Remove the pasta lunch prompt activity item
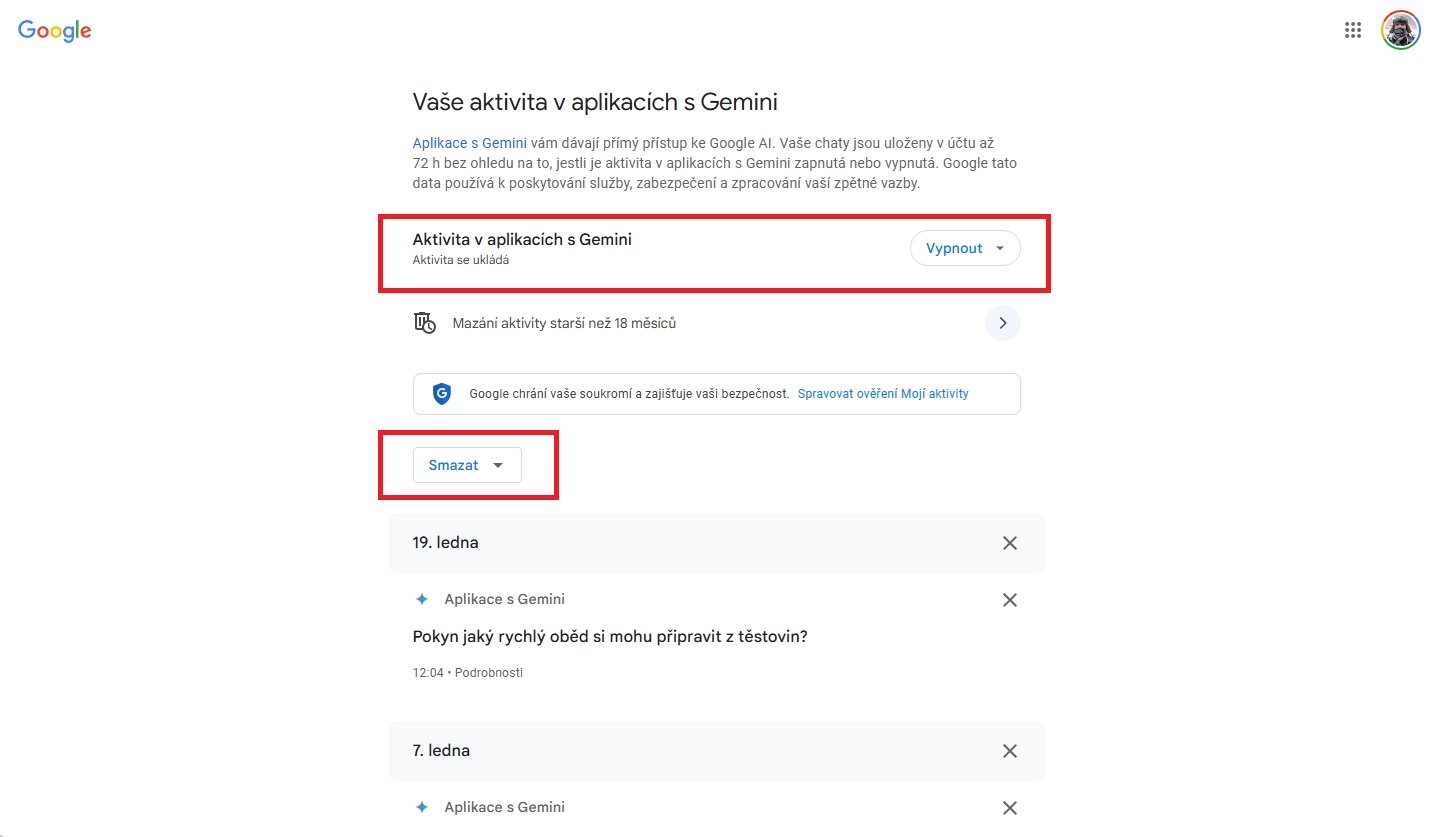1429x837 pixels. click(x=1009, y=600)
